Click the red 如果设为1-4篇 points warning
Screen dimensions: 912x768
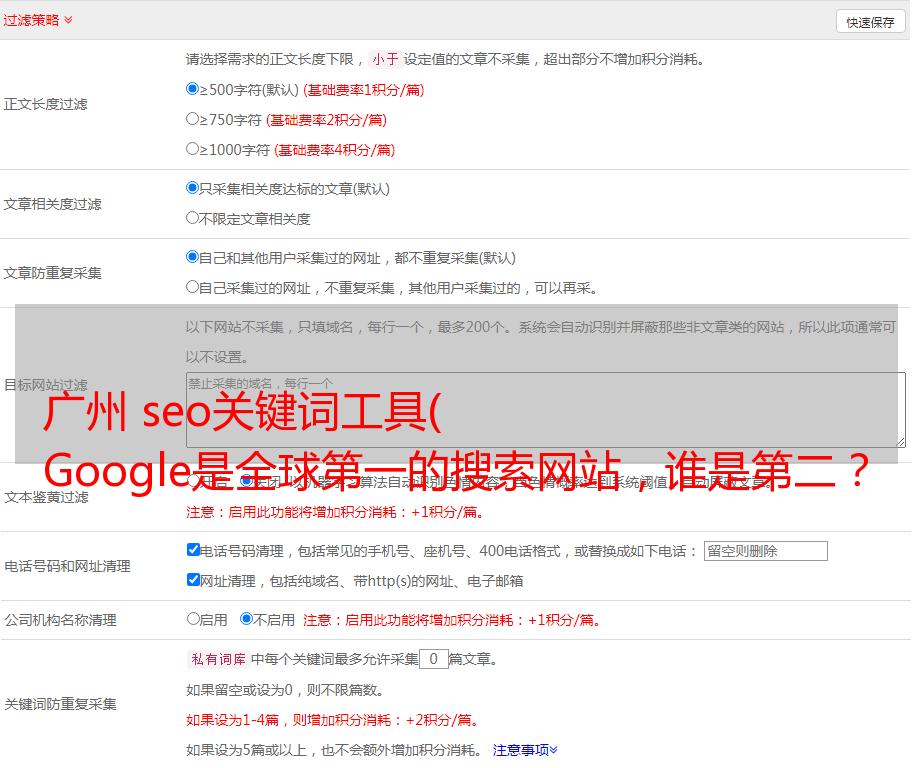(333, 720)
